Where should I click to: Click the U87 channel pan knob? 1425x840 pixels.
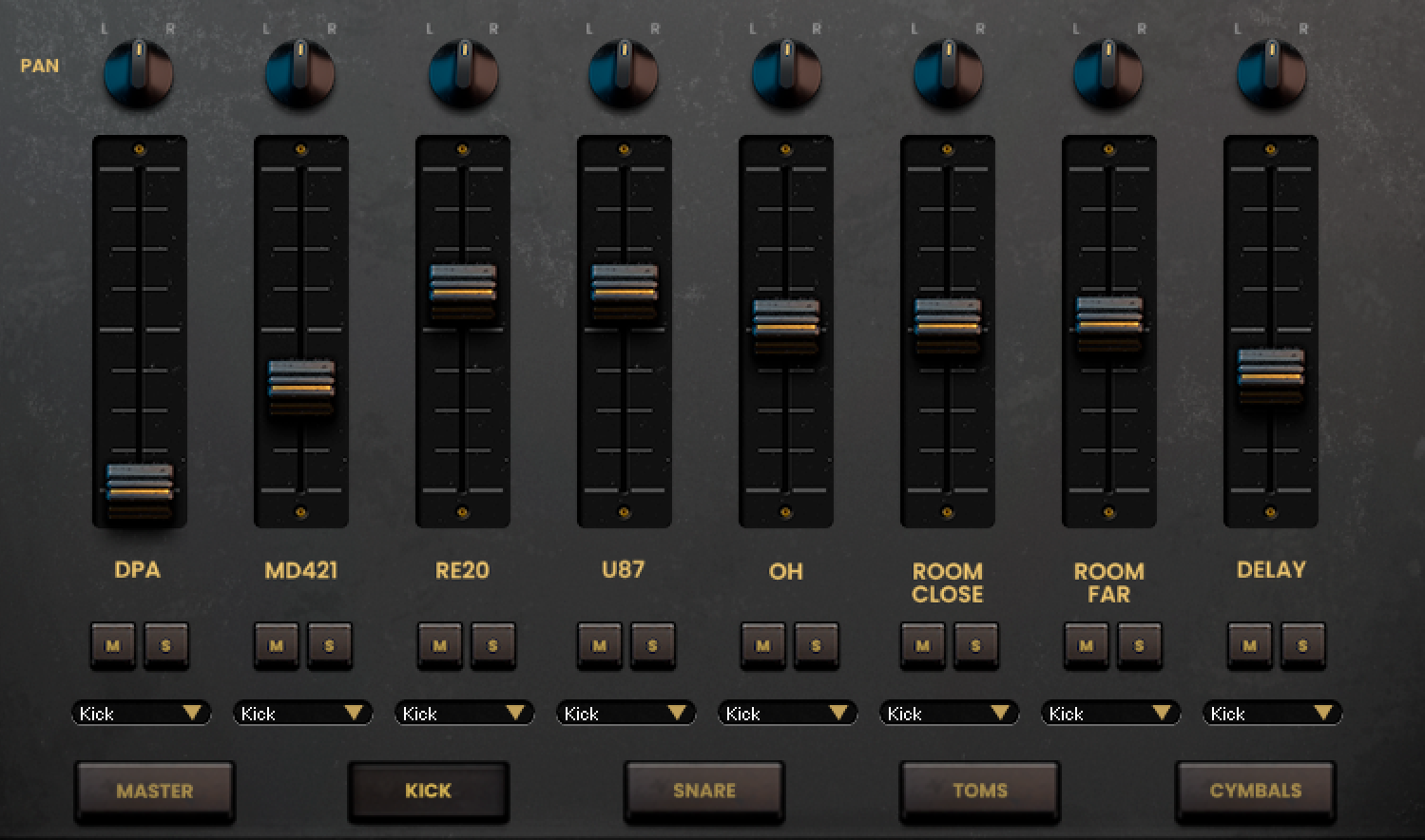(624, 73)
